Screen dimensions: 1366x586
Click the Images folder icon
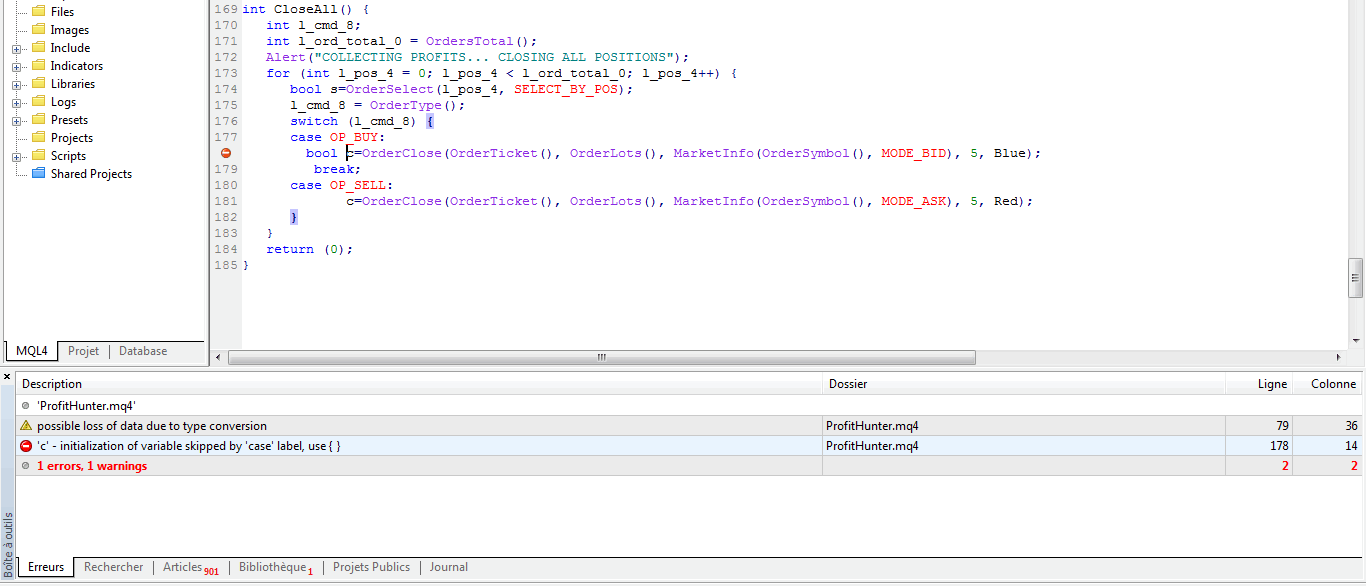coord(38,30)
